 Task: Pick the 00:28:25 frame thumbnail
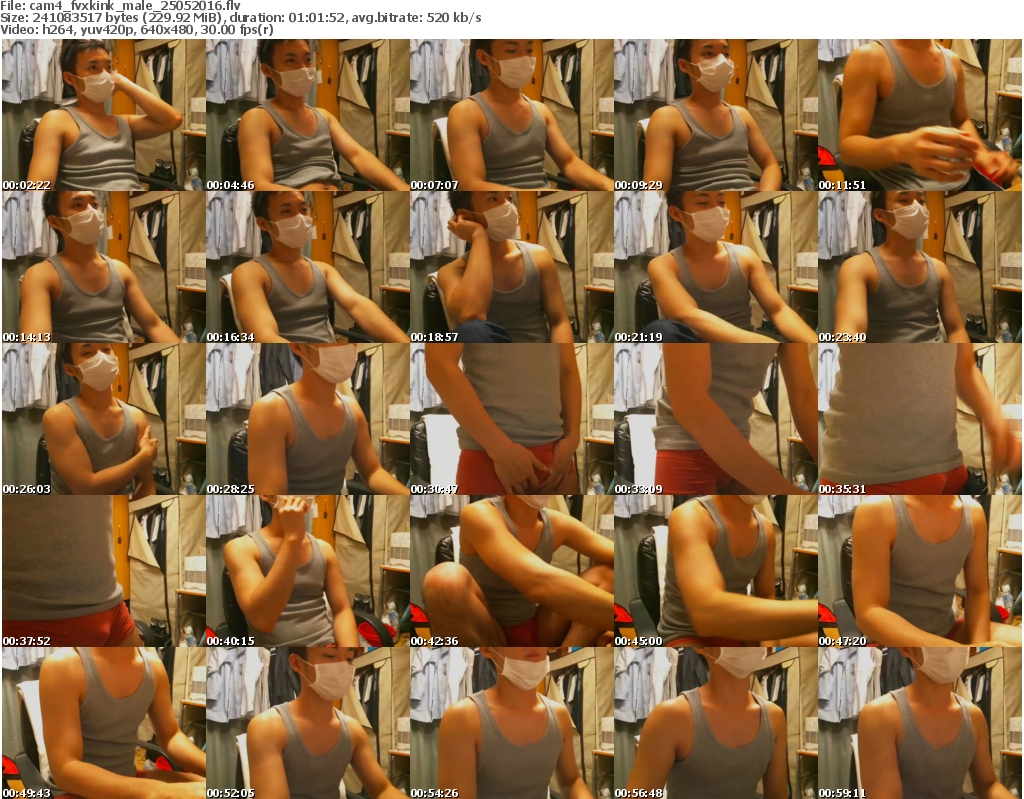click(x=308, y=419)
